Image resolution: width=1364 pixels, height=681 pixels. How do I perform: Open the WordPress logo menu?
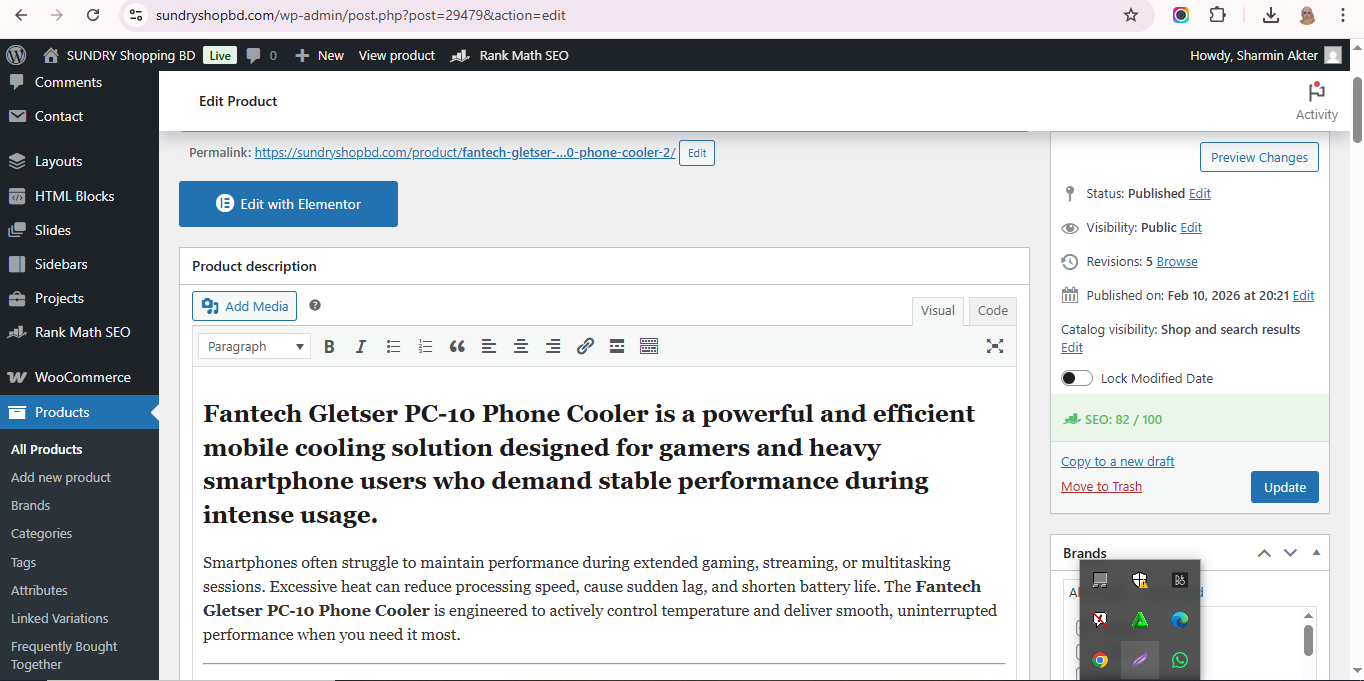(x=16, y=55)
